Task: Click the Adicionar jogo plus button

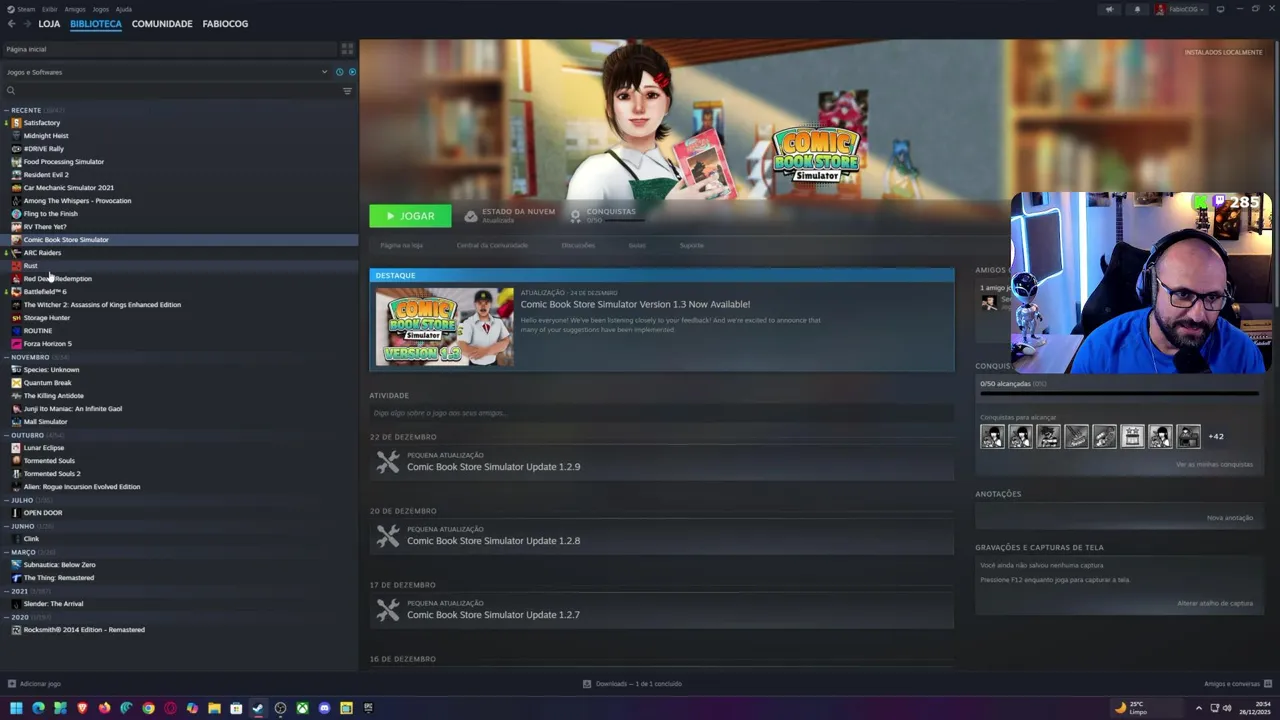Action: coord(12,684)
